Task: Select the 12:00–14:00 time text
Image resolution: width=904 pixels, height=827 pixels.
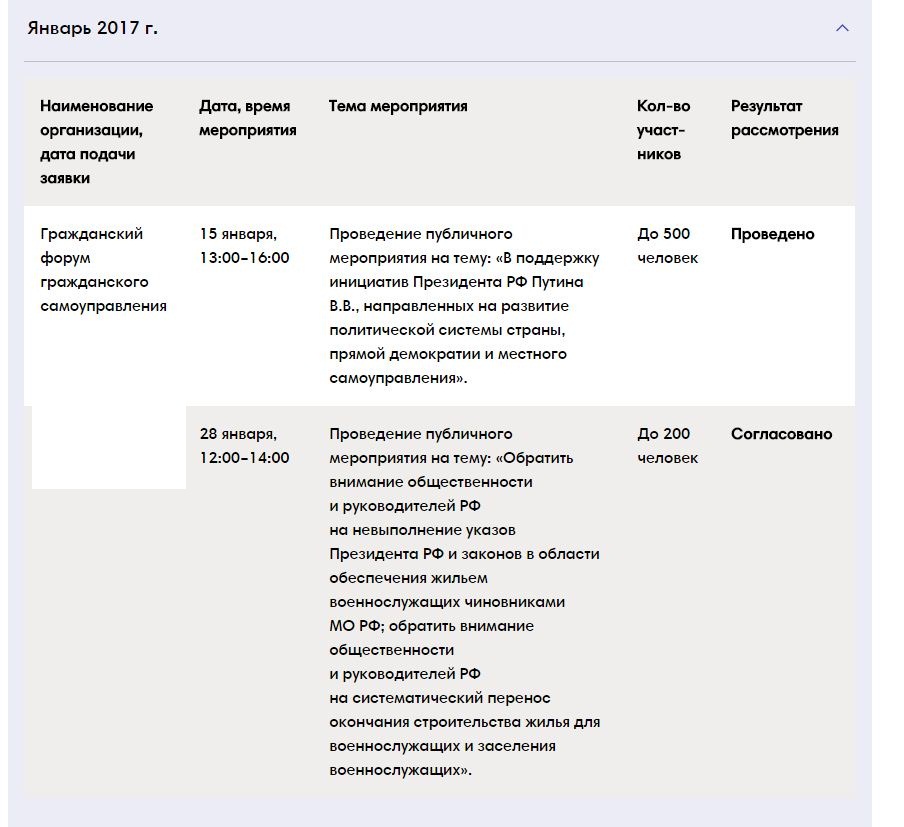Action: click(x=244, y=458)
